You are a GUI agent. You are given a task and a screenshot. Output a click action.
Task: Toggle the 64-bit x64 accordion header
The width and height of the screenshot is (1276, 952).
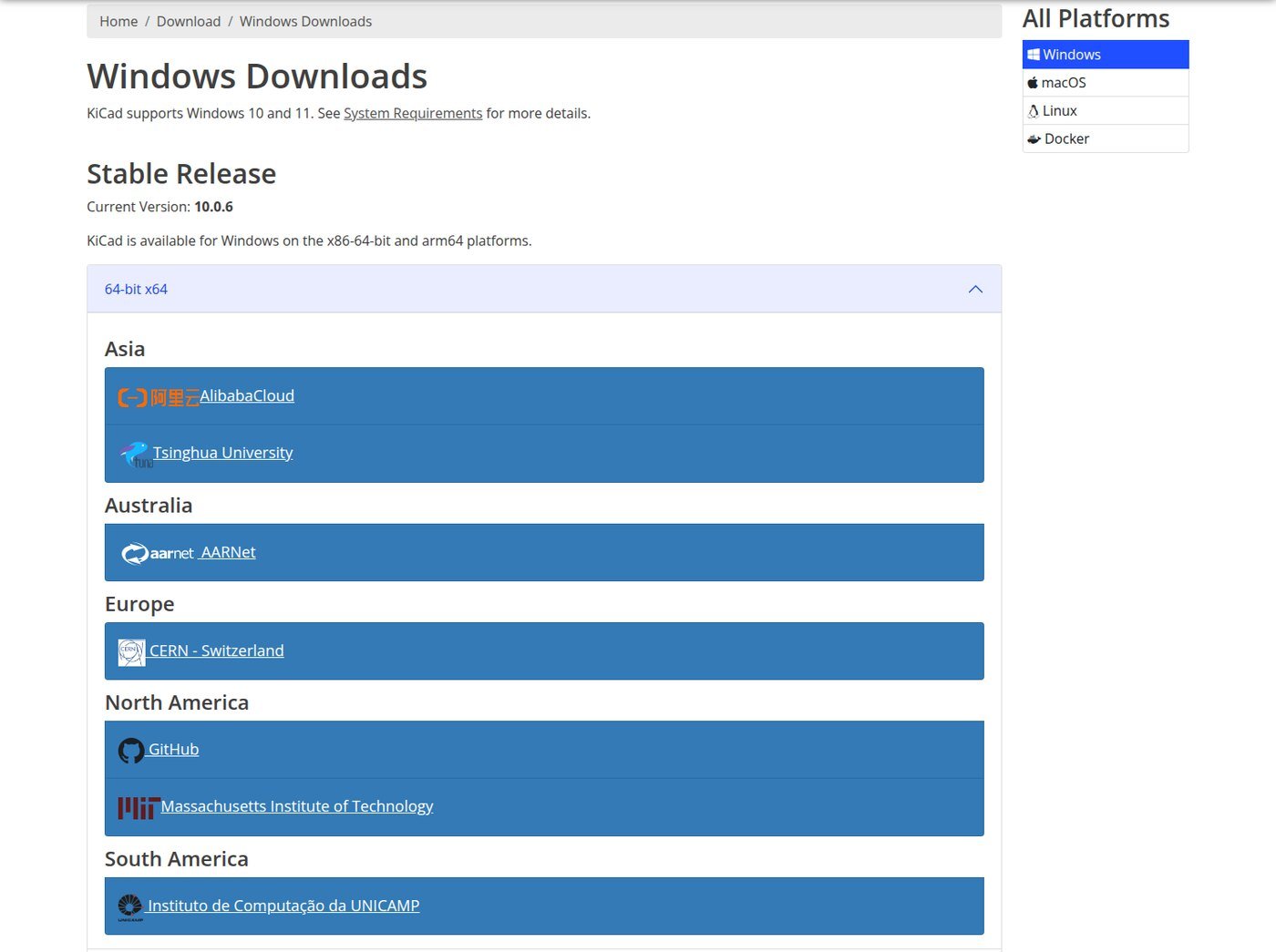(544, 289)
